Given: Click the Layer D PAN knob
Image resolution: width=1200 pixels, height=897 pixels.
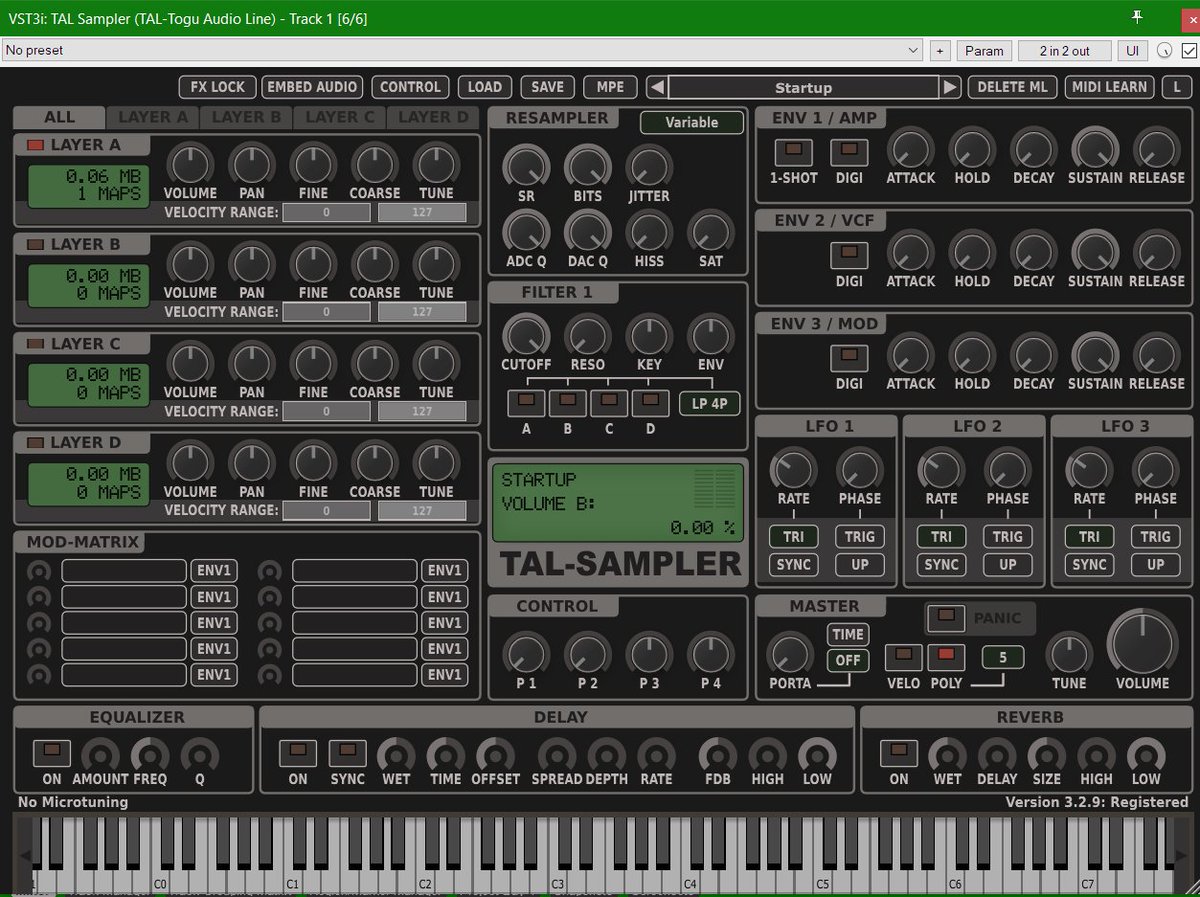Looking at the screenshot, I should point(252,461).
